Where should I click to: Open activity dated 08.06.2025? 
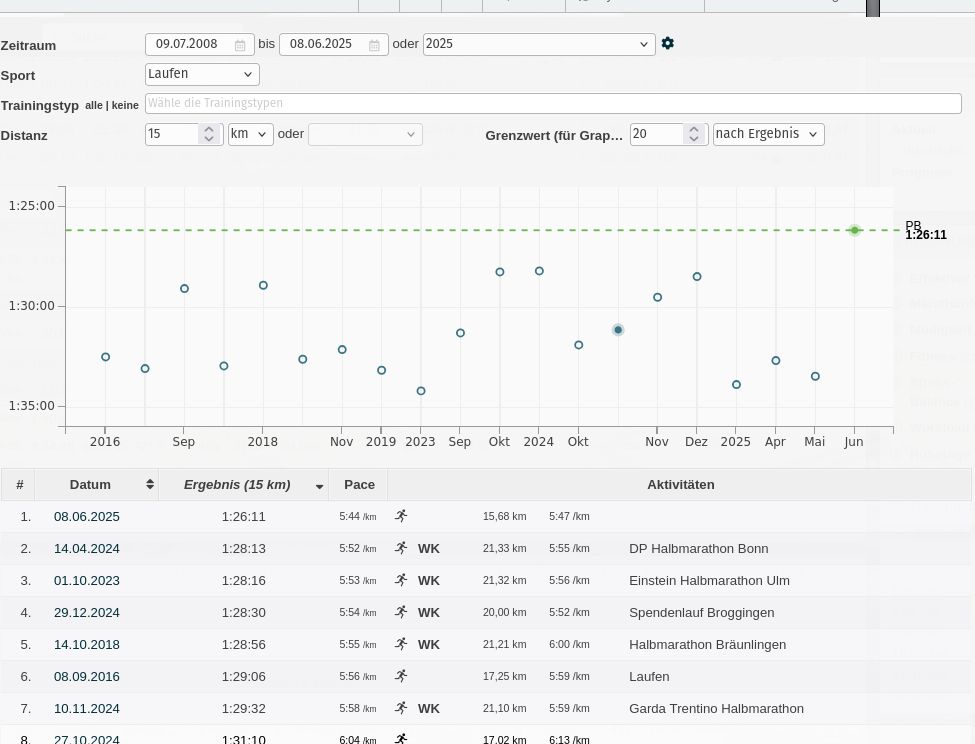click(x=86, y=517)
